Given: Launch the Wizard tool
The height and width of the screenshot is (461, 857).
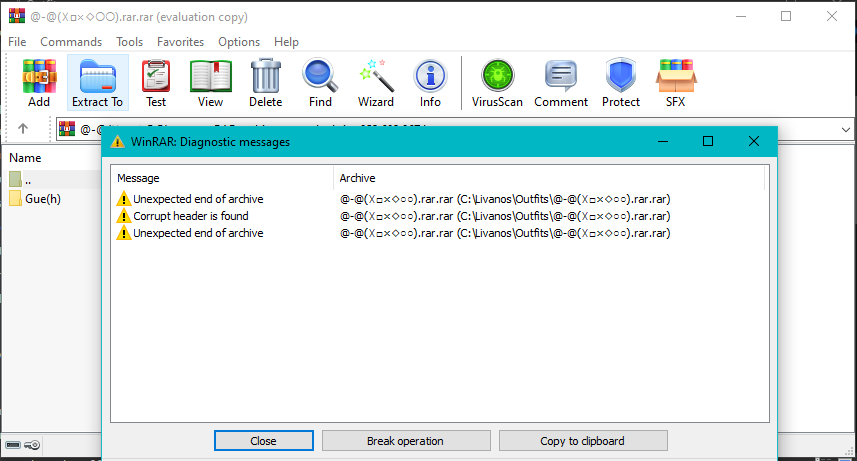Looking at the screenshot, I should coord(376,82).
